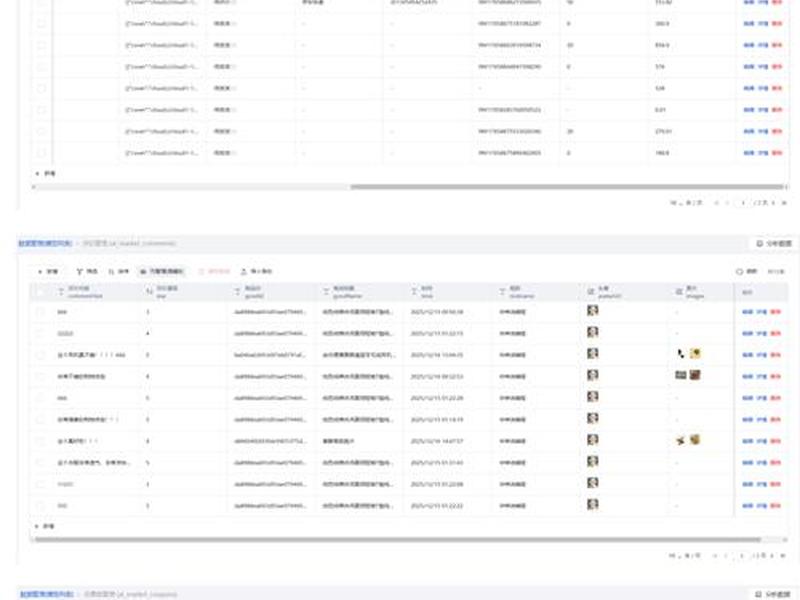This screenshot has width=800, height=600.
Task: Go to next page in lower table pagination
Action: [x=772, y=556]
